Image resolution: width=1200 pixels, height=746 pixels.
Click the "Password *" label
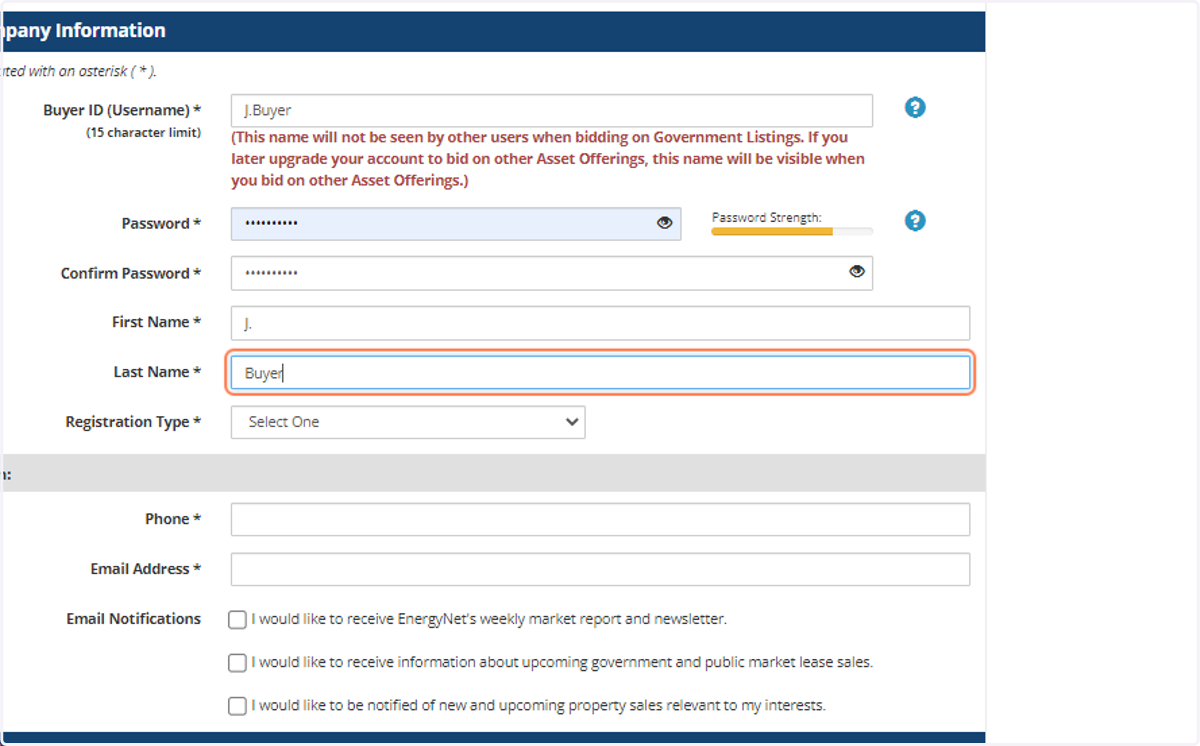pyautogui.click(x=161, y=224)
